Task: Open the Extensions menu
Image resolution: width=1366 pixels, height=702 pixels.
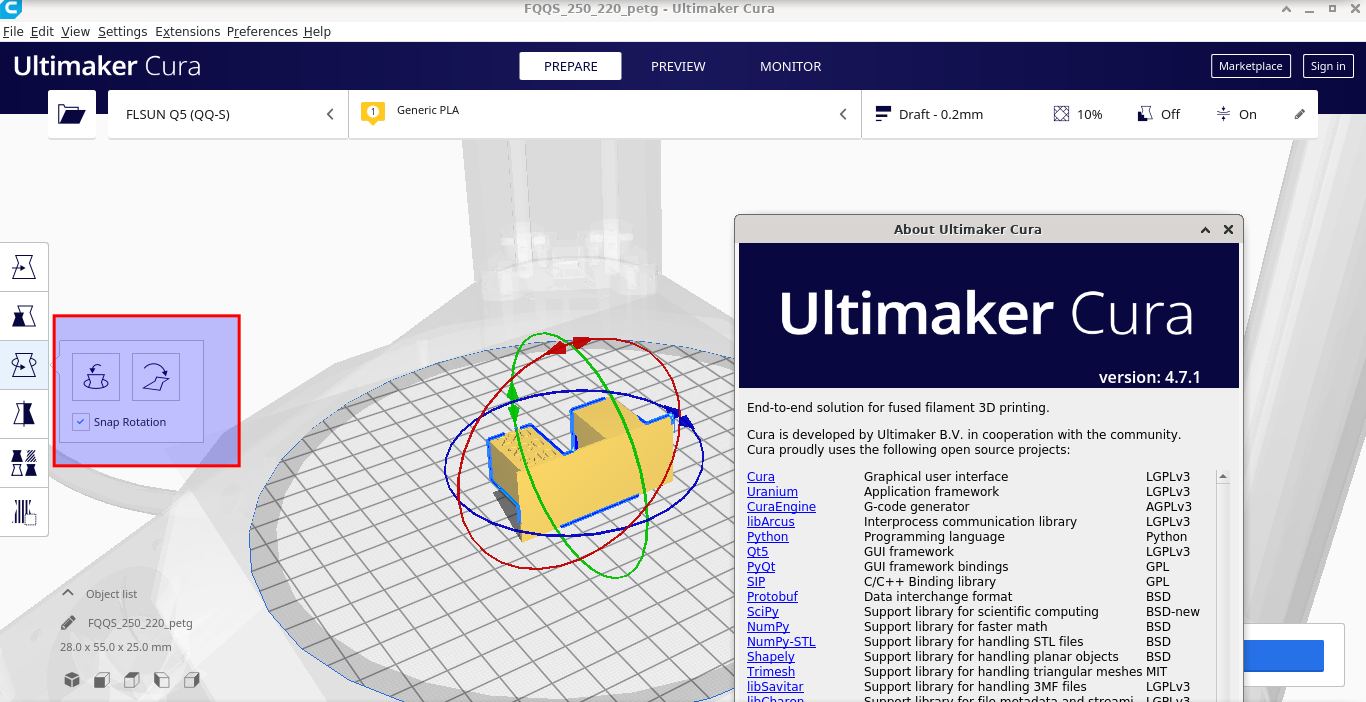Action: [x=188, y=31]
